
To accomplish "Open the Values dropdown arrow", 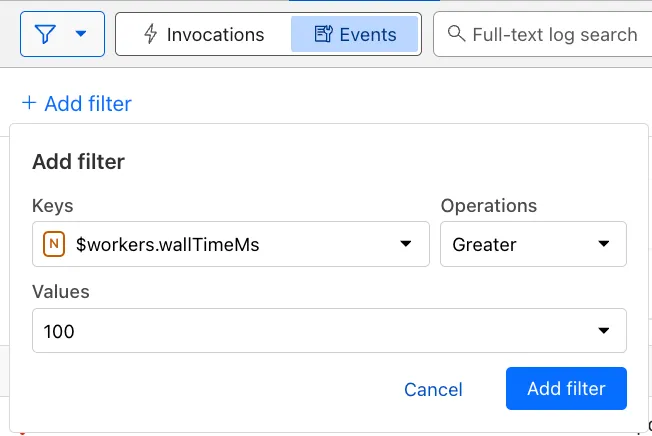I will pos(603,331).
